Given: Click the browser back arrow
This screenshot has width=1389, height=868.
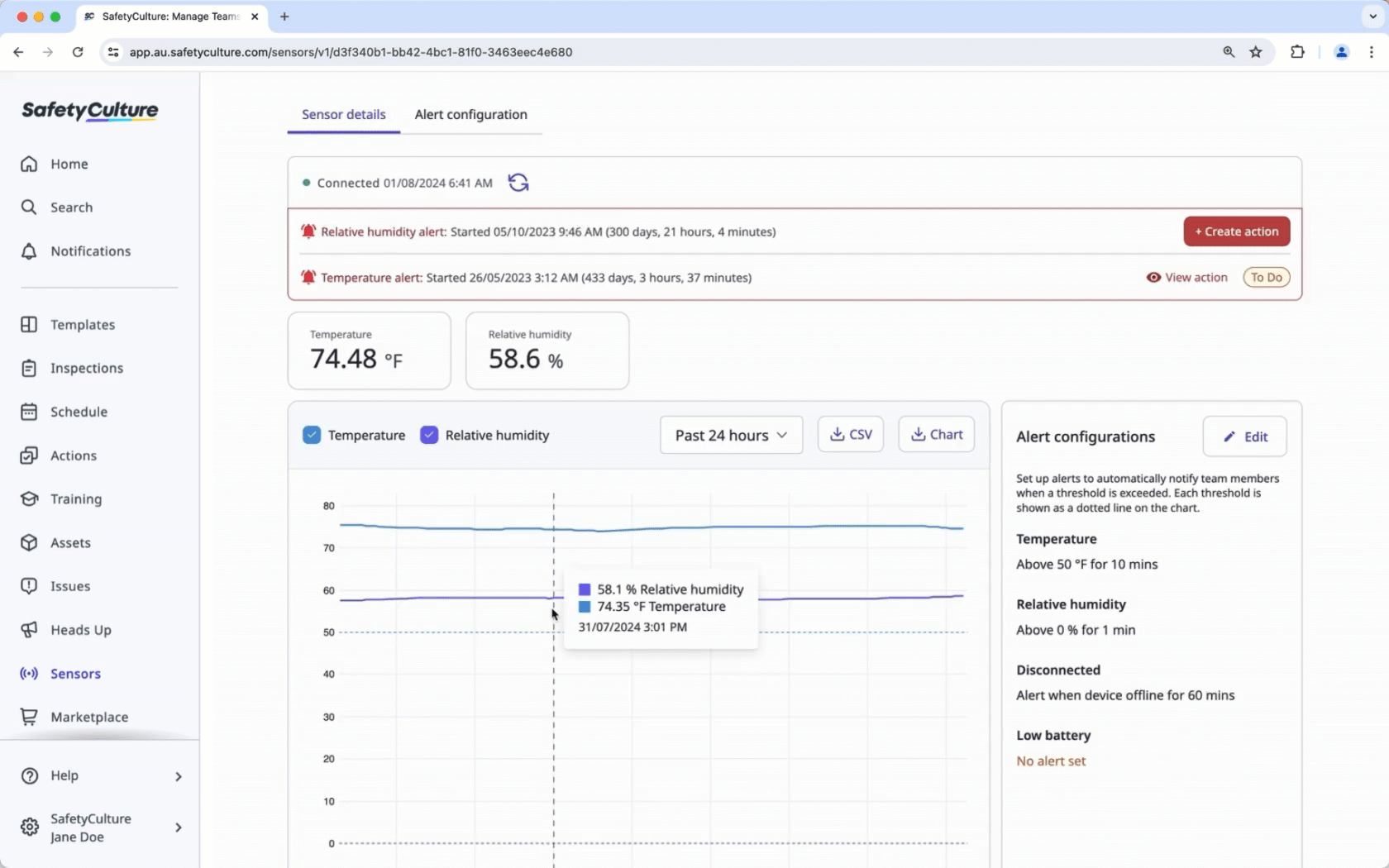Looking at the screenshot, I should tap(18, 52).
